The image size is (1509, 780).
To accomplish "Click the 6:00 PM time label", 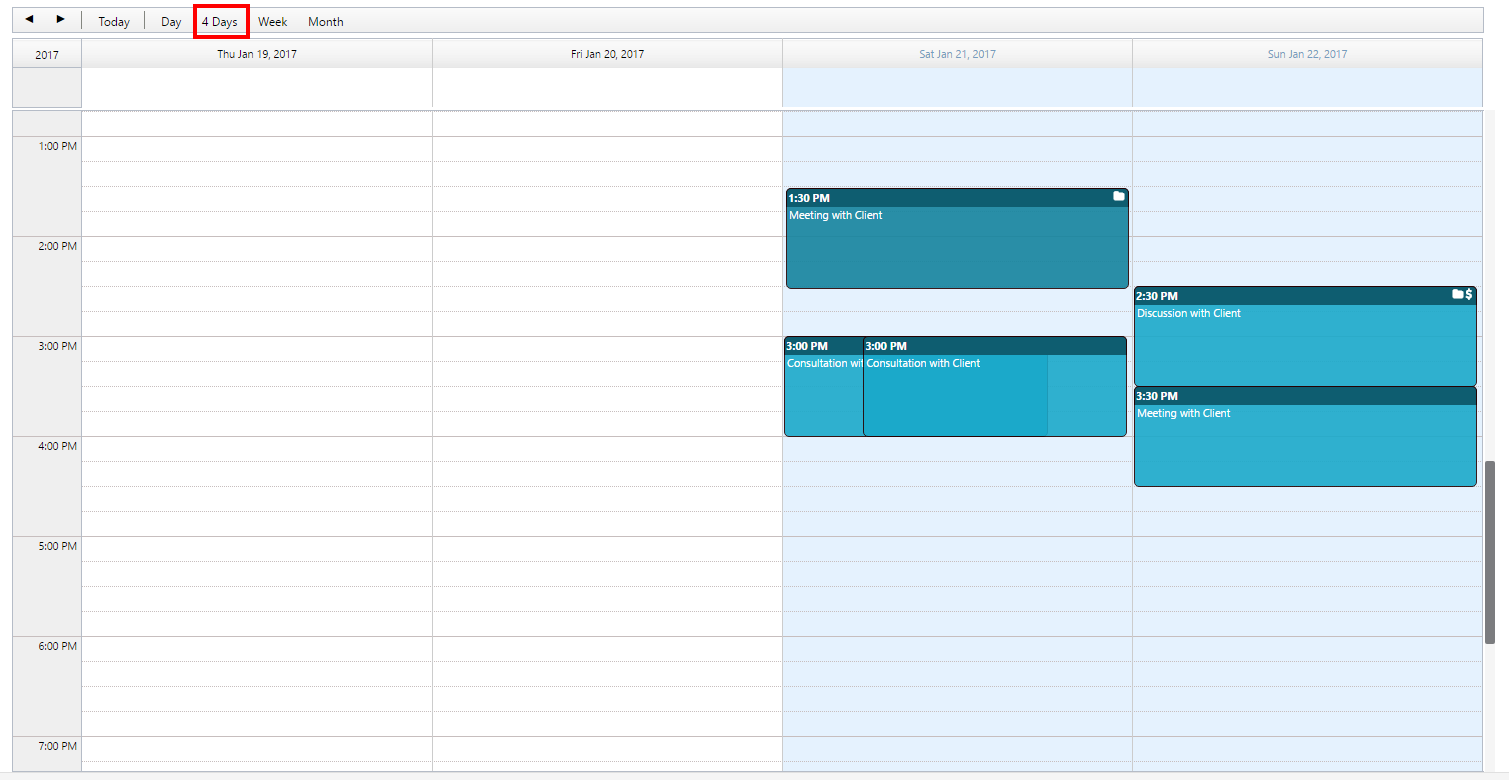I will click(x=57, y=646).
